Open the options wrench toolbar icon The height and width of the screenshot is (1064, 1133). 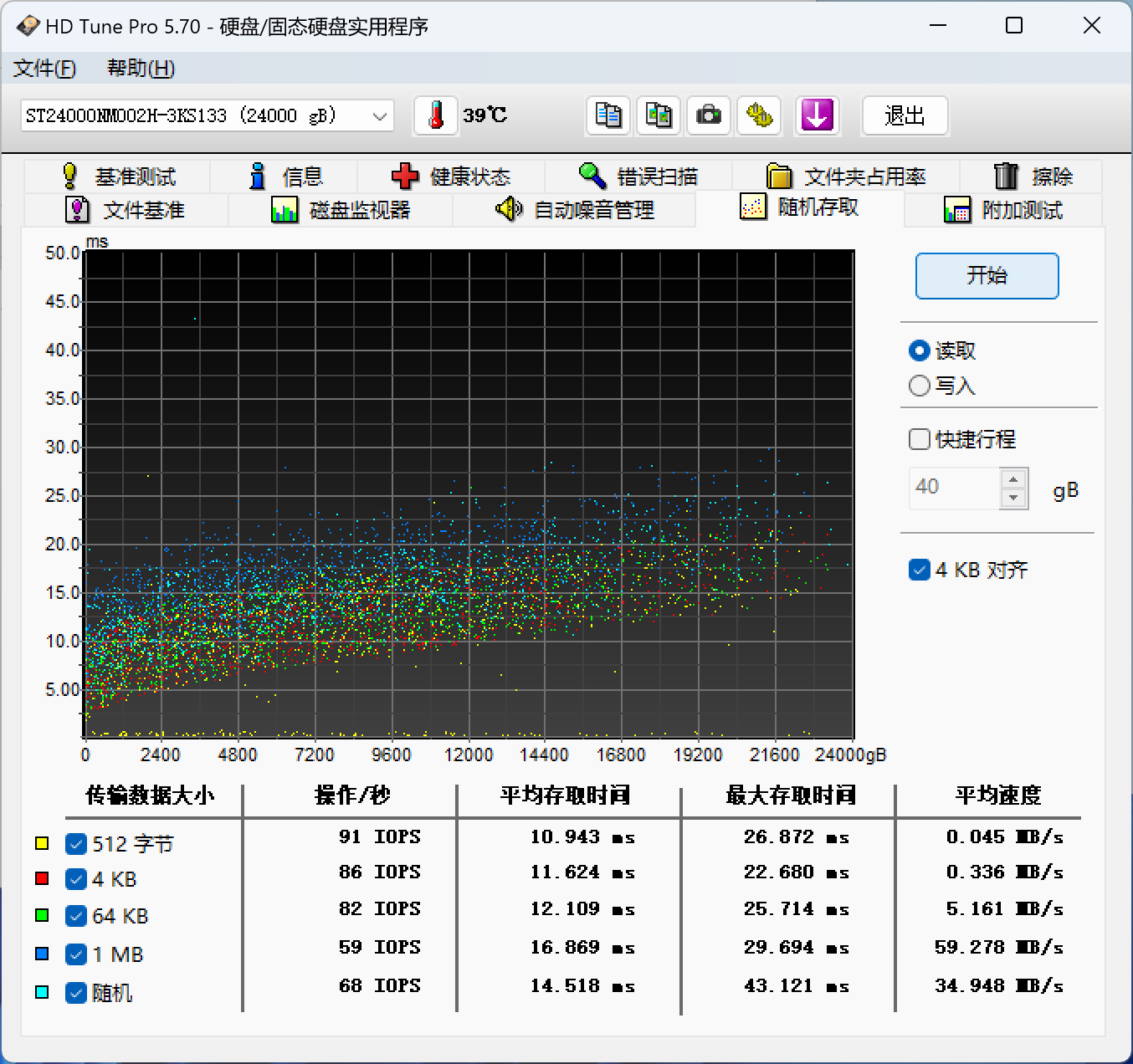759,115
